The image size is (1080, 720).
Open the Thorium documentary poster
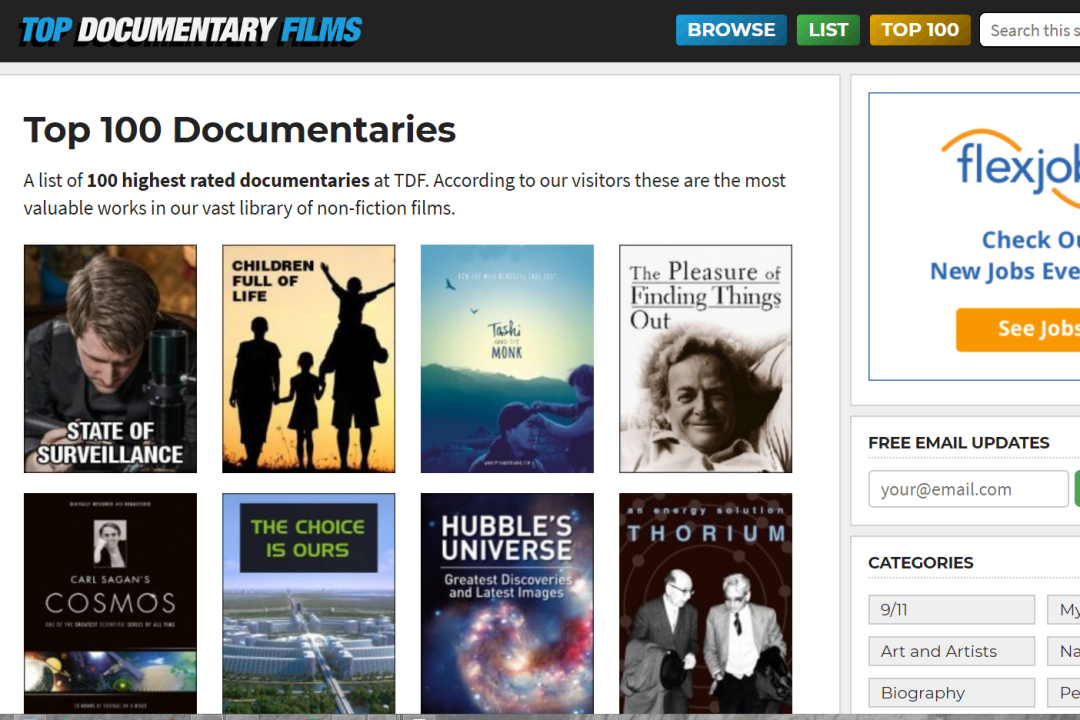705,603
